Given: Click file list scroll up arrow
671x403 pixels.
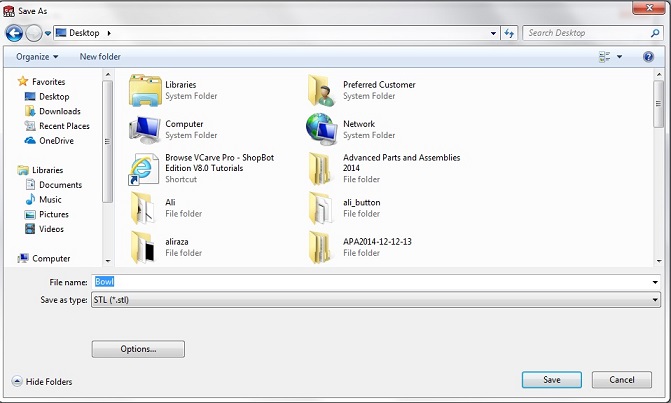Looking at the screenshot, I should pyautogui.click(x=658, y=75).
